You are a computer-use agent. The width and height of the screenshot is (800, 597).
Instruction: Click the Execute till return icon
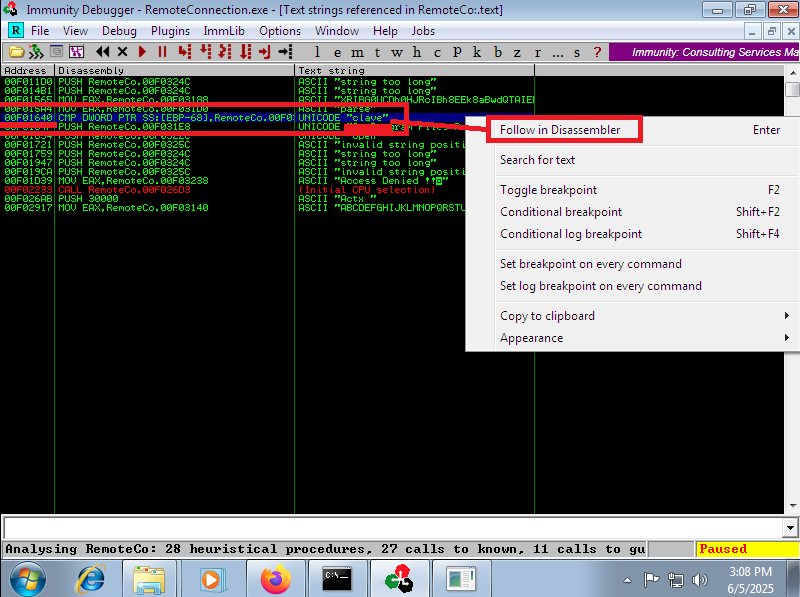click(x=265, y=52)
